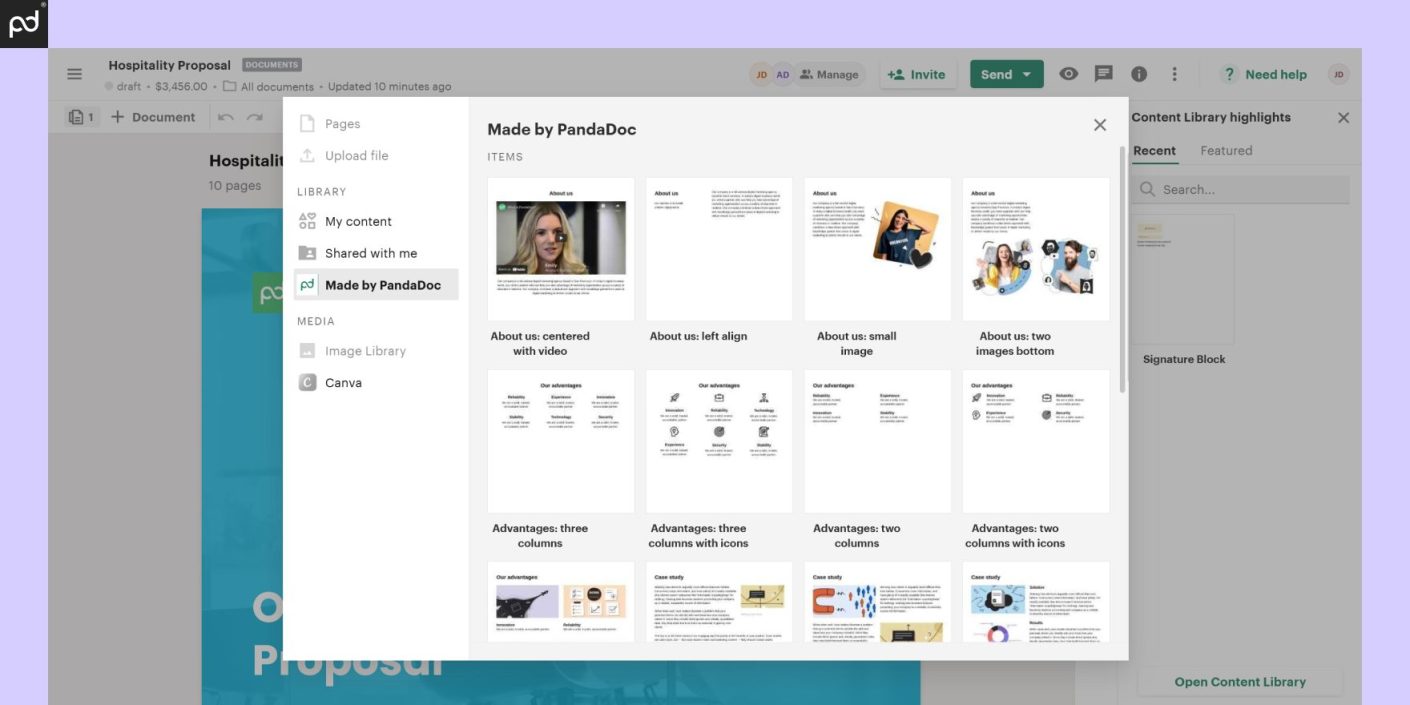Image resolution: width=1410 pixels, height=705 pixels.
Task: Open Canva from the media list
Action: [x=343, y=383]
